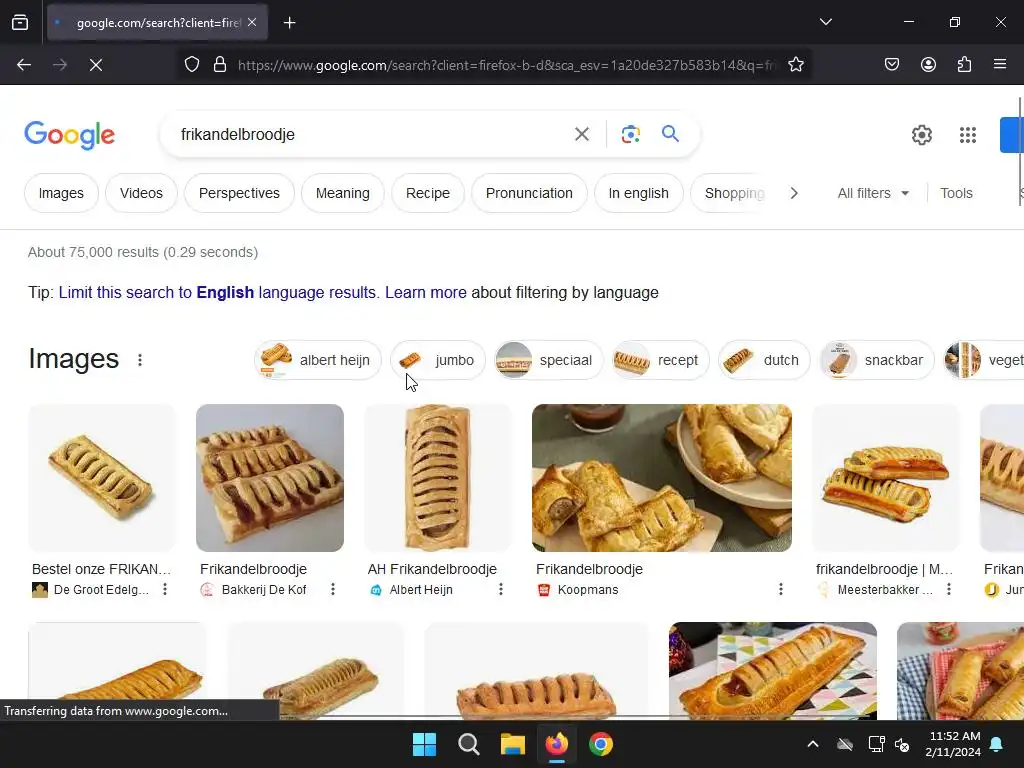Click the Bestel onze FRIKAN... title
The height and width of the screenshot is (768, 1024).
pos(101,569)
